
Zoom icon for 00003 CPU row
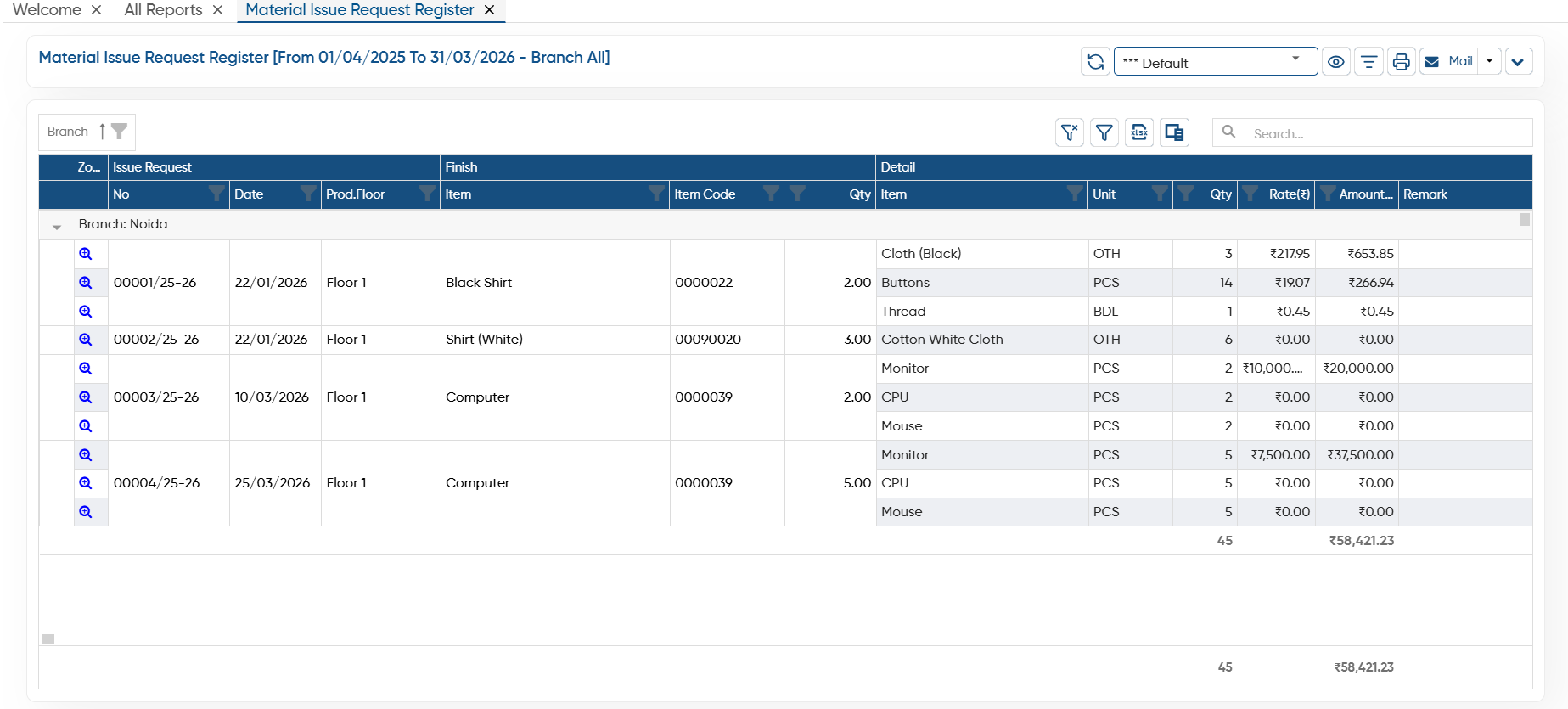coord(86,397)
